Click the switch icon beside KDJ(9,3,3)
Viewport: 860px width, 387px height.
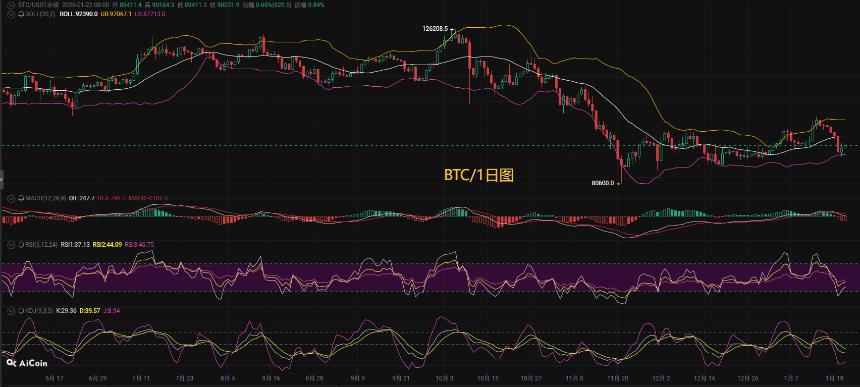[x=21, y=311]
